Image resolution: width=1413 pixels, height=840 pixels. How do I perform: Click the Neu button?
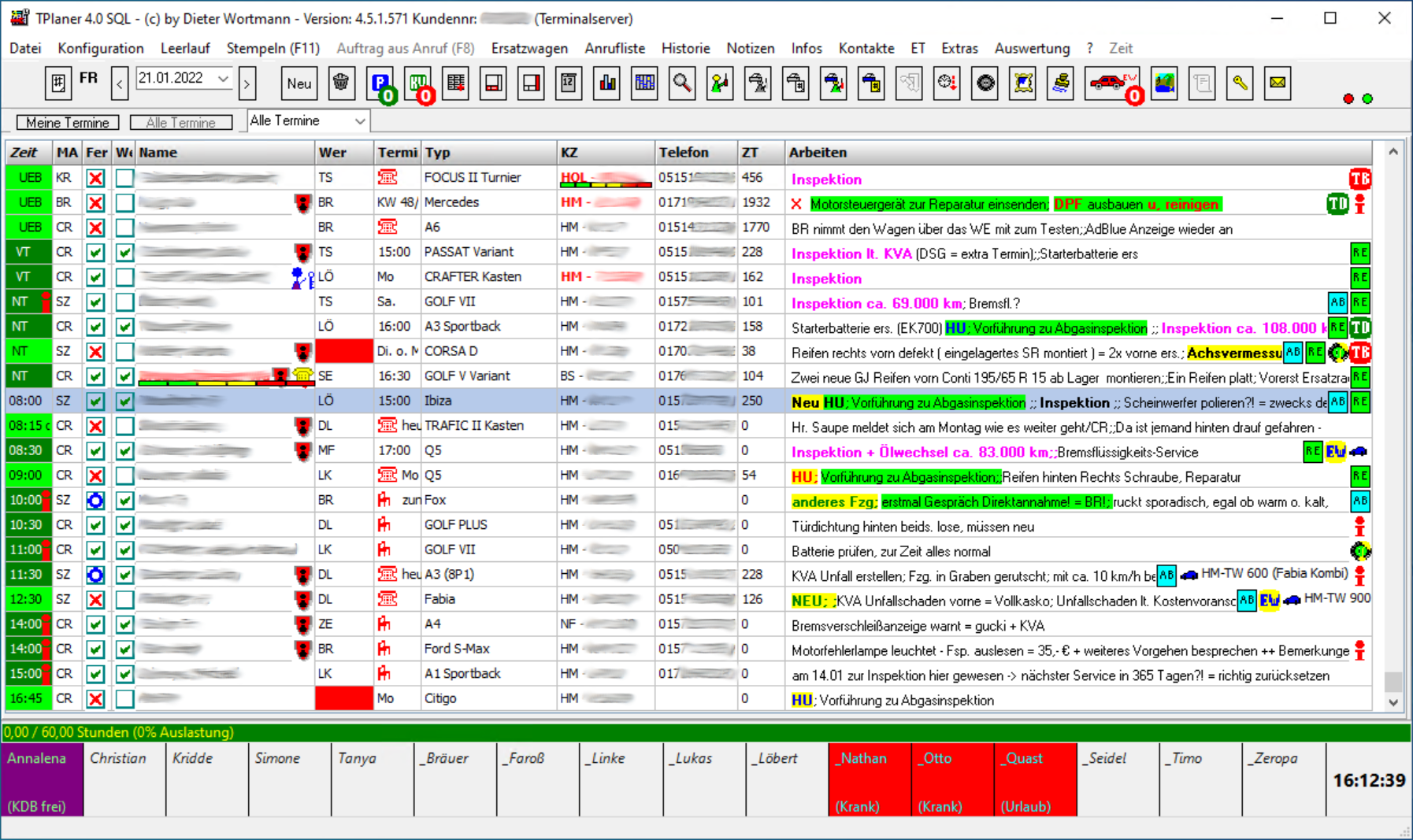pos(299,83)
